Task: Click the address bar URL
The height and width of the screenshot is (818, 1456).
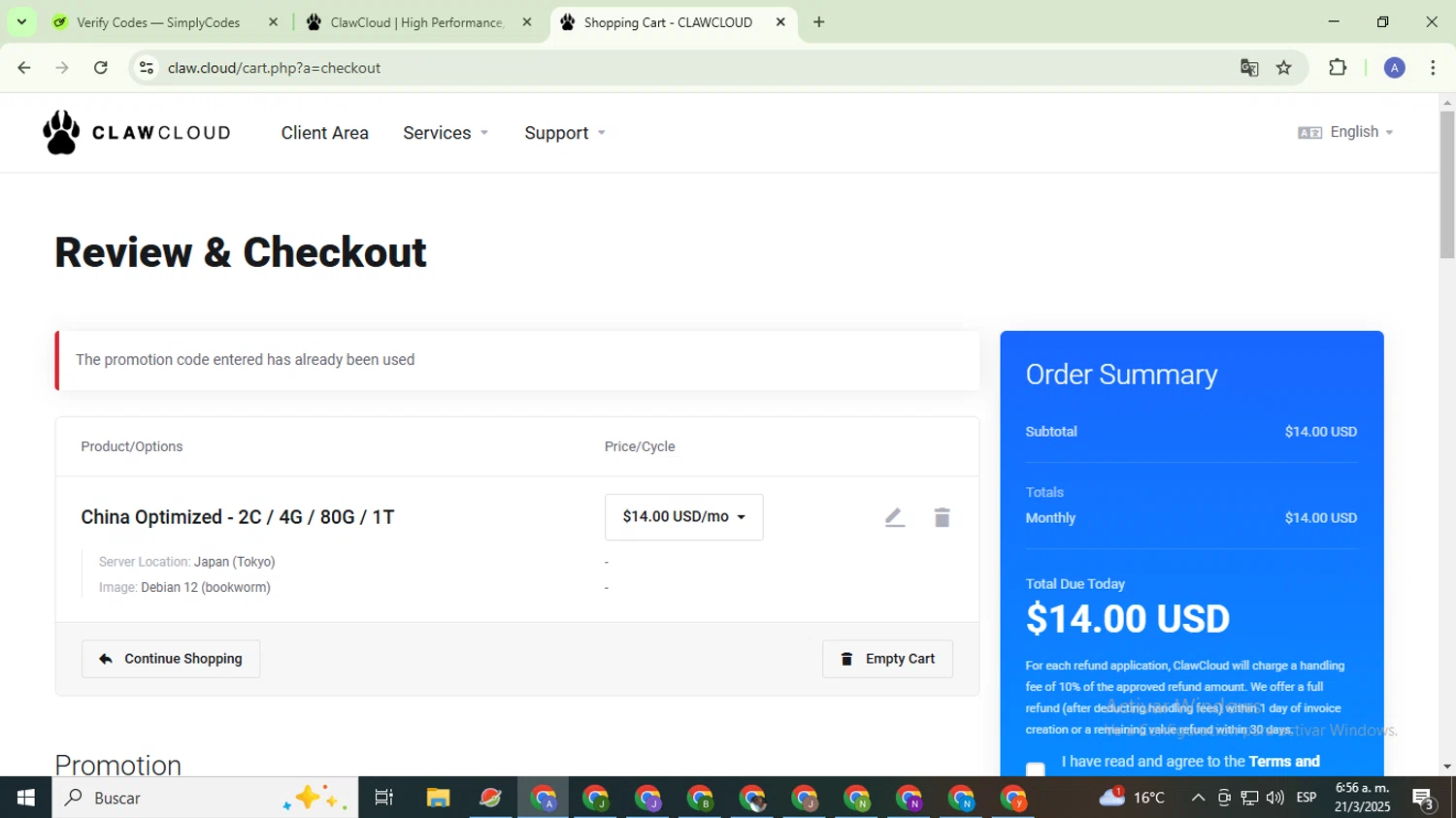Action: 274,68
